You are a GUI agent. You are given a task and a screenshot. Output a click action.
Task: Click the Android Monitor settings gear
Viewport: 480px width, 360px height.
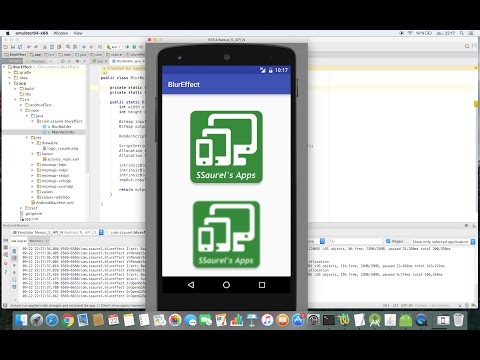467,226
